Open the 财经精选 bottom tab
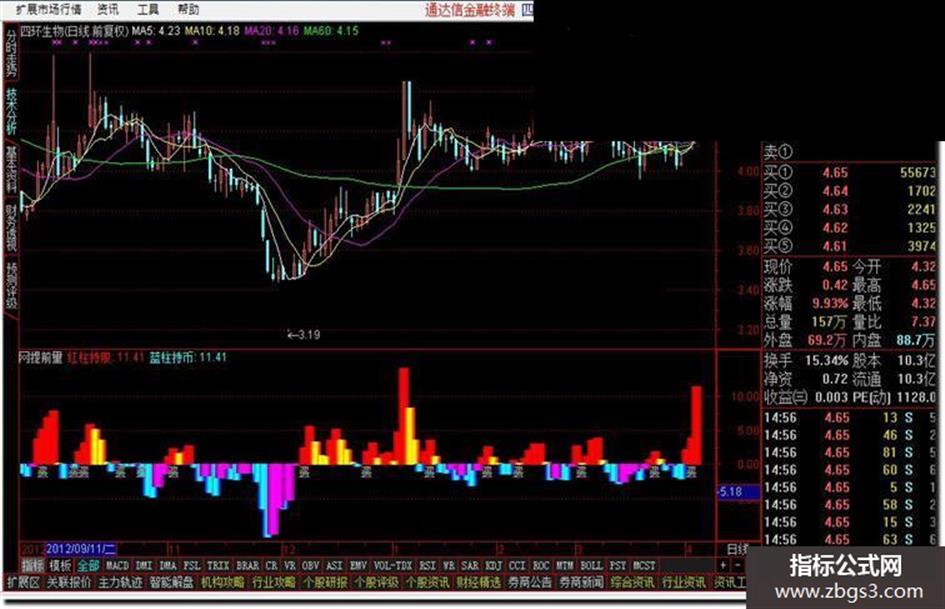945x609 pixels. click(479, 582)
